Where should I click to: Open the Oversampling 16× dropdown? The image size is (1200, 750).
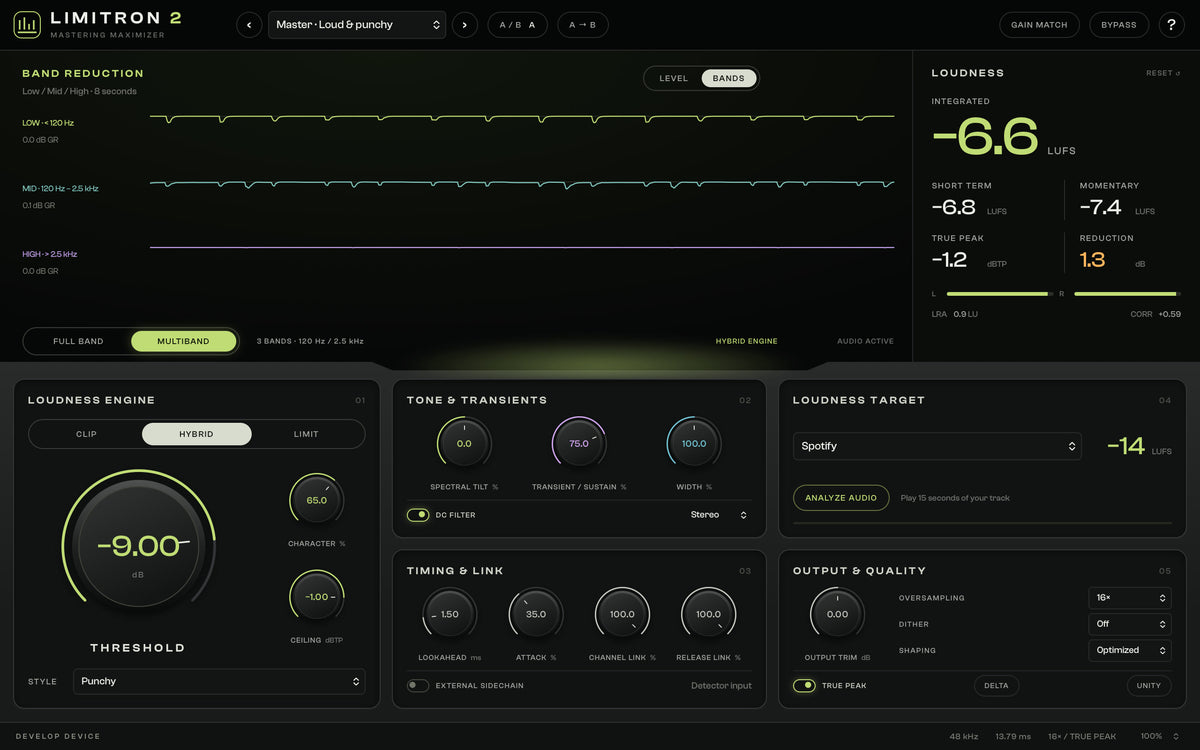tap(1130, 598)
